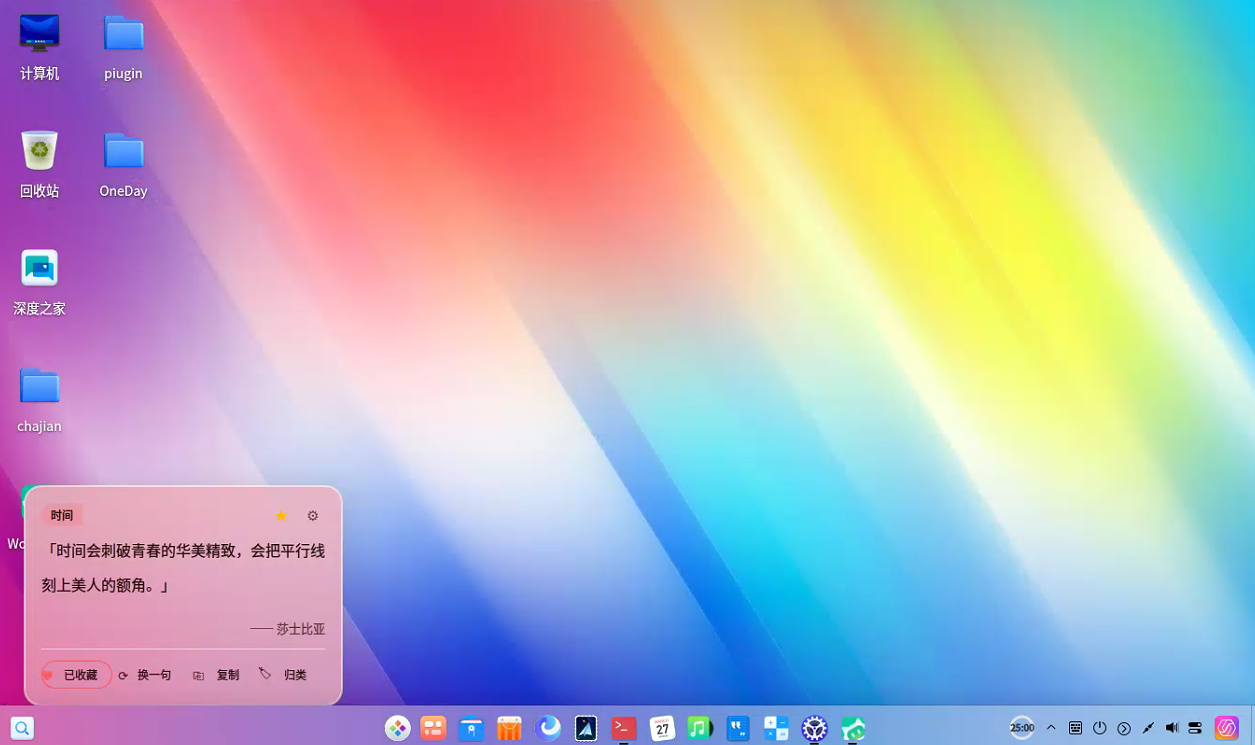Open the onscreen keyboard tray icon

click(x=1075, y=728)
